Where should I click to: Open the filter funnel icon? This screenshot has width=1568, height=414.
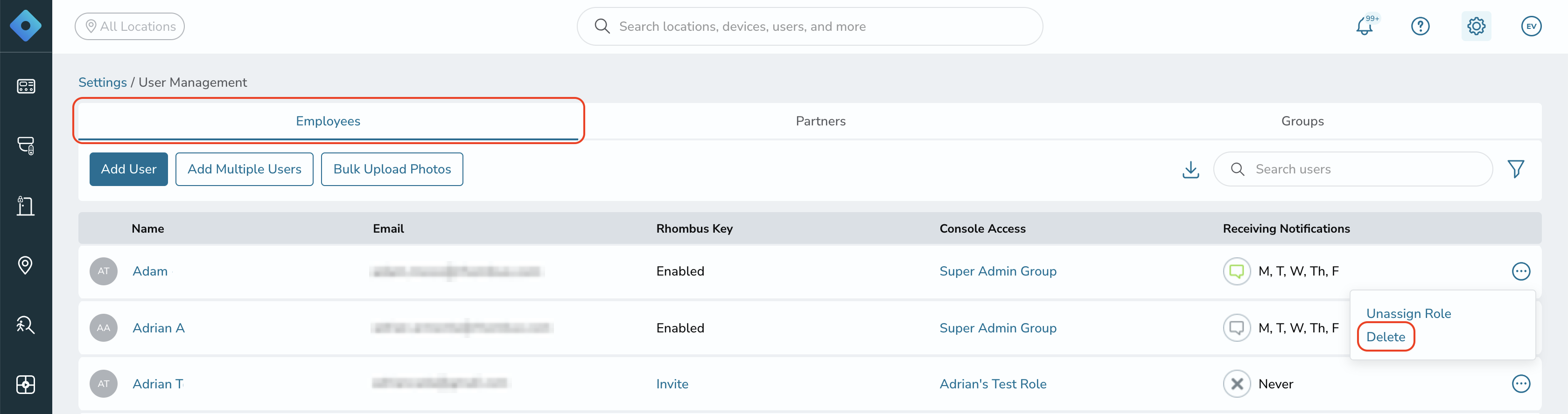tap(1516, 169)
